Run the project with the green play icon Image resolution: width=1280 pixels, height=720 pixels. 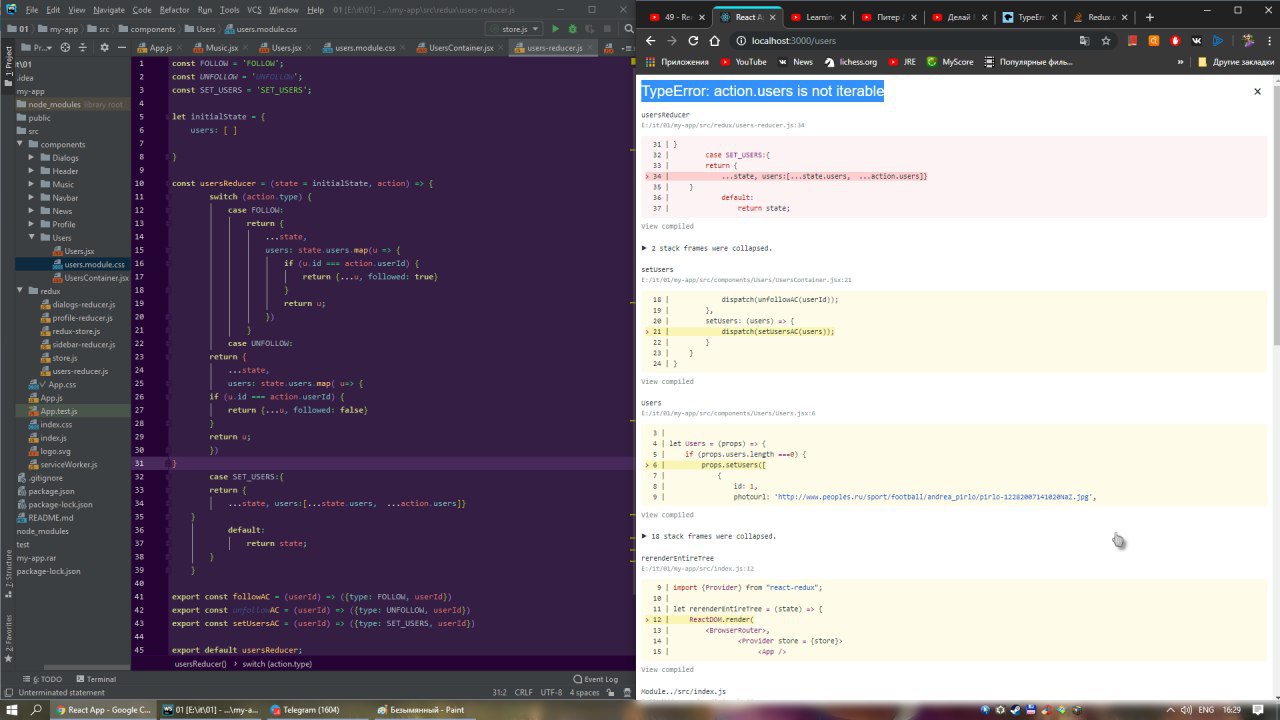click(x=556, y=29)
